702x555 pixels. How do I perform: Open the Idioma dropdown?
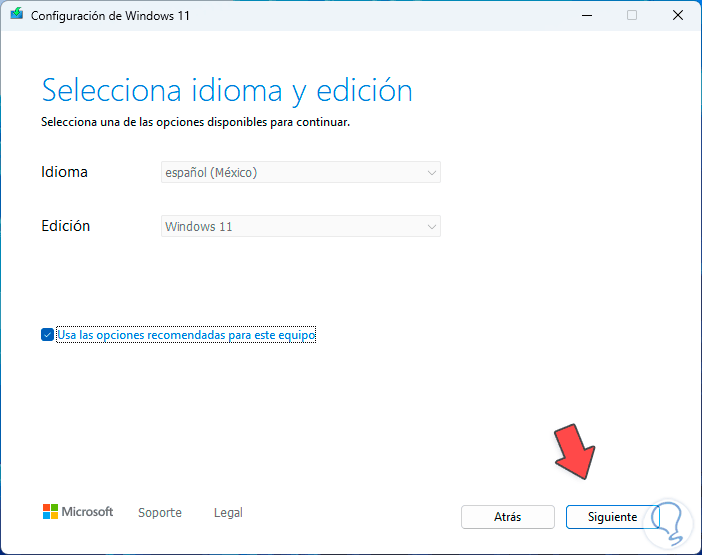[301, 172]
